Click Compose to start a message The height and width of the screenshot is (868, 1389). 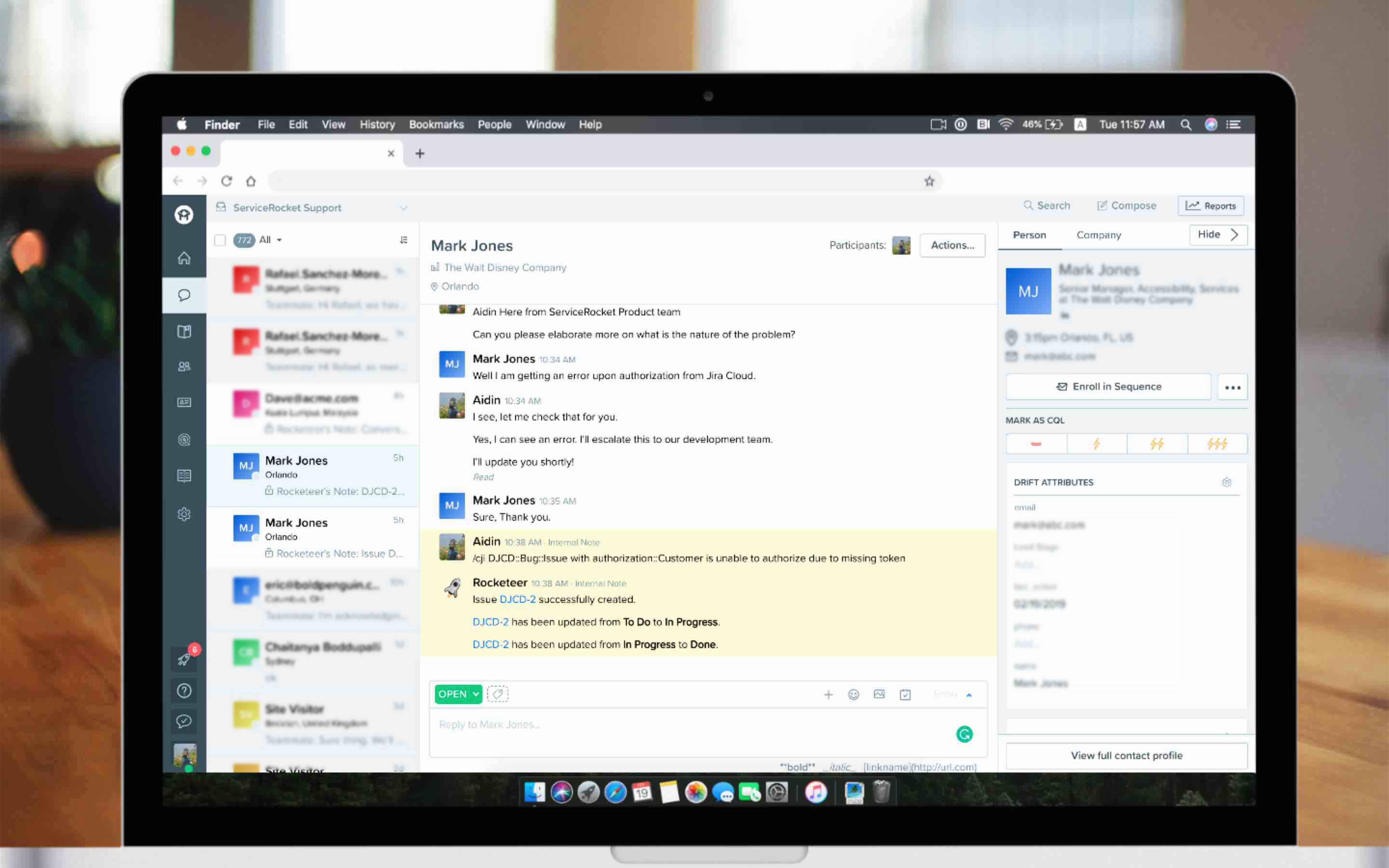[x=1126, y=205]
